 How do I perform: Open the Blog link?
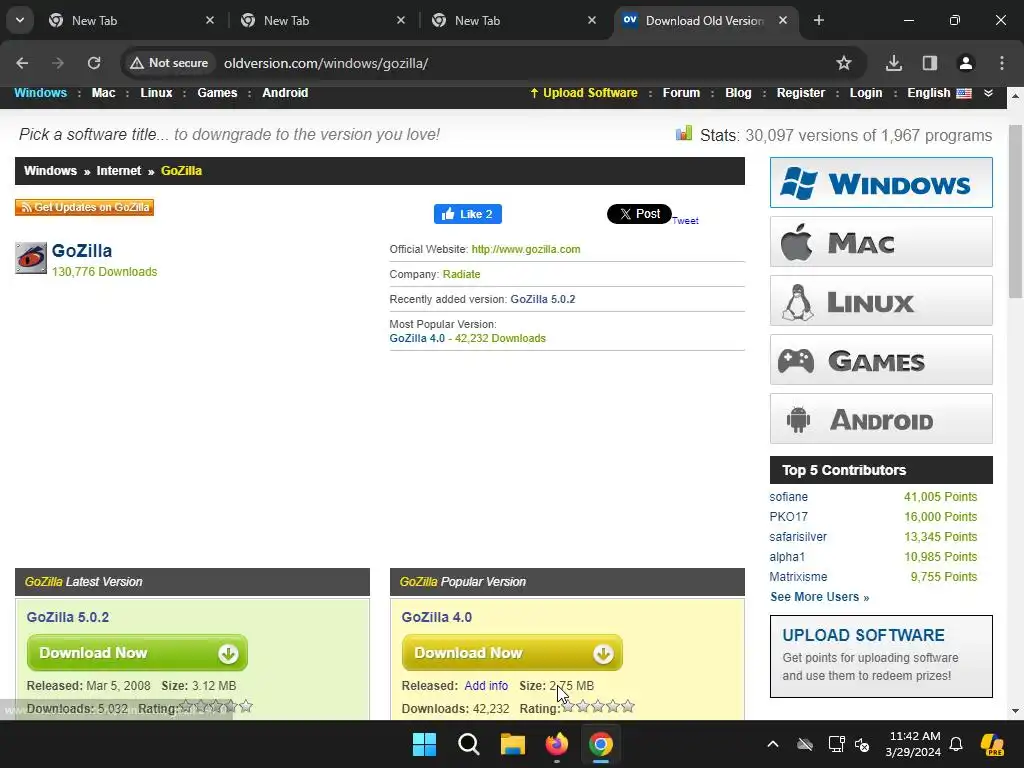coord(738,93)
